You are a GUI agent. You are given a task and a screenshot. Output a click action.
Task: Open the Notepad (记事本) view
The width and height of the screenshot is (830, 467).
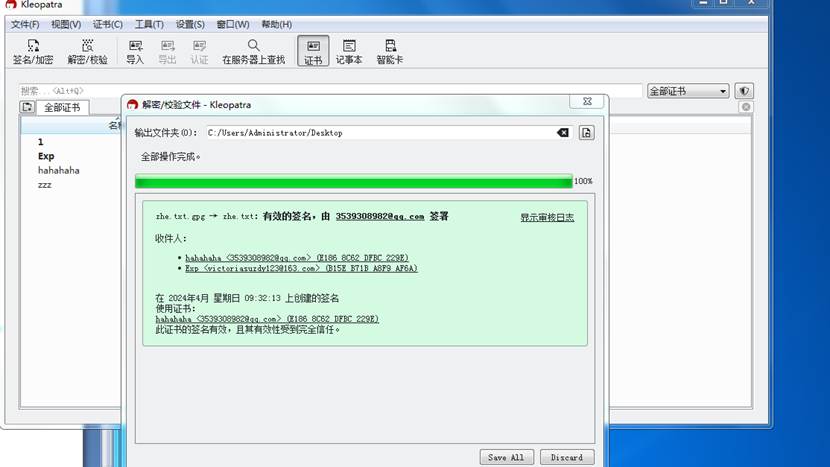click(349, 51)
